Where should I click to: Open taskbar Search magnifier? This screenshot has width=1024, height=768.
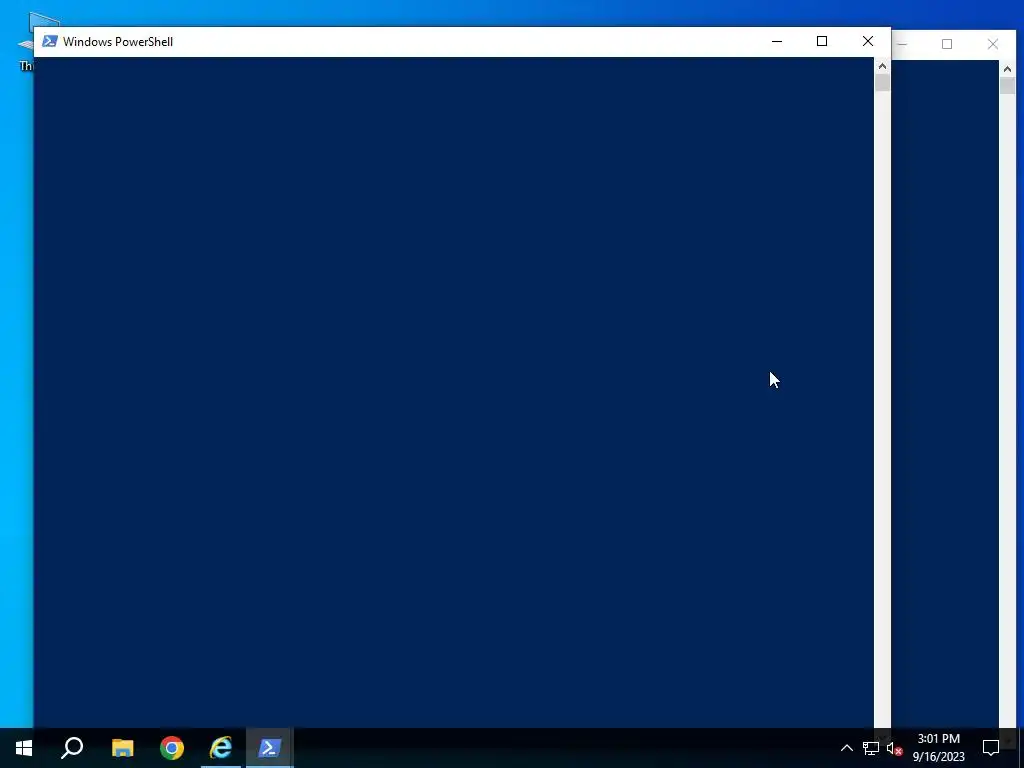pyautogui.click(x=72, y=748)
